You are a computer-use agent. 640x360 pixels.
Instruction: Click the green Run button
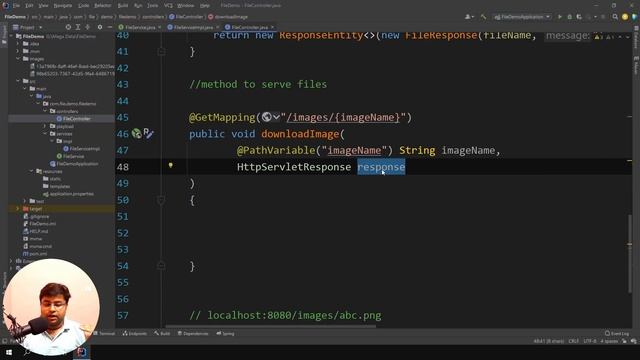560,17
